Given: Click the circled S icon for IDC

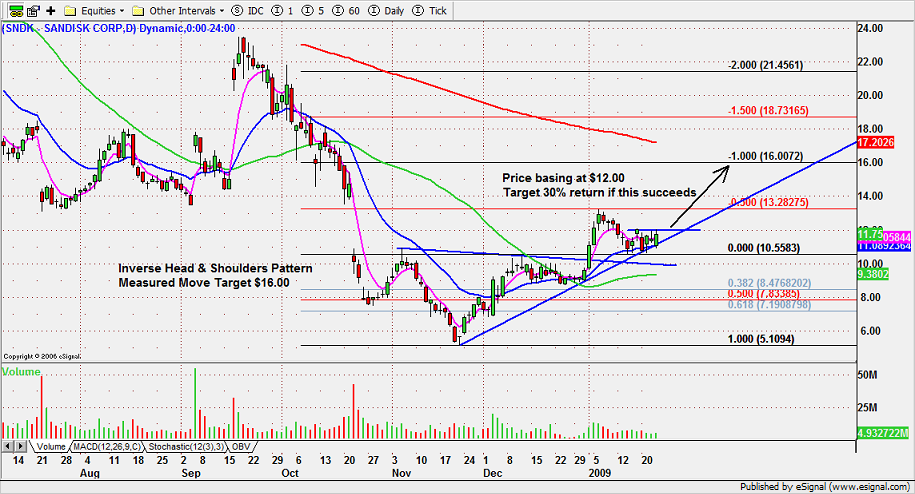Looking at the screenshot, I should 237,10.
